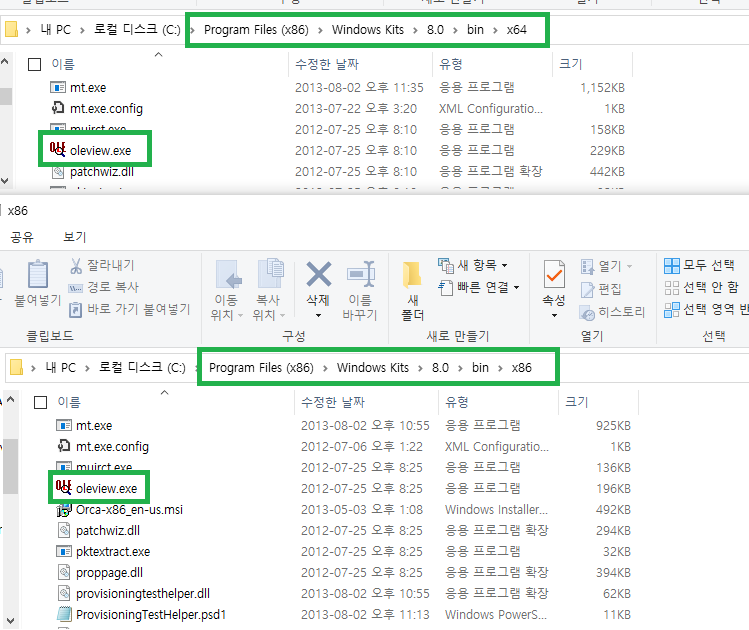Click the Select none icon
749x630 pixels.
click(x=672, y=288)
